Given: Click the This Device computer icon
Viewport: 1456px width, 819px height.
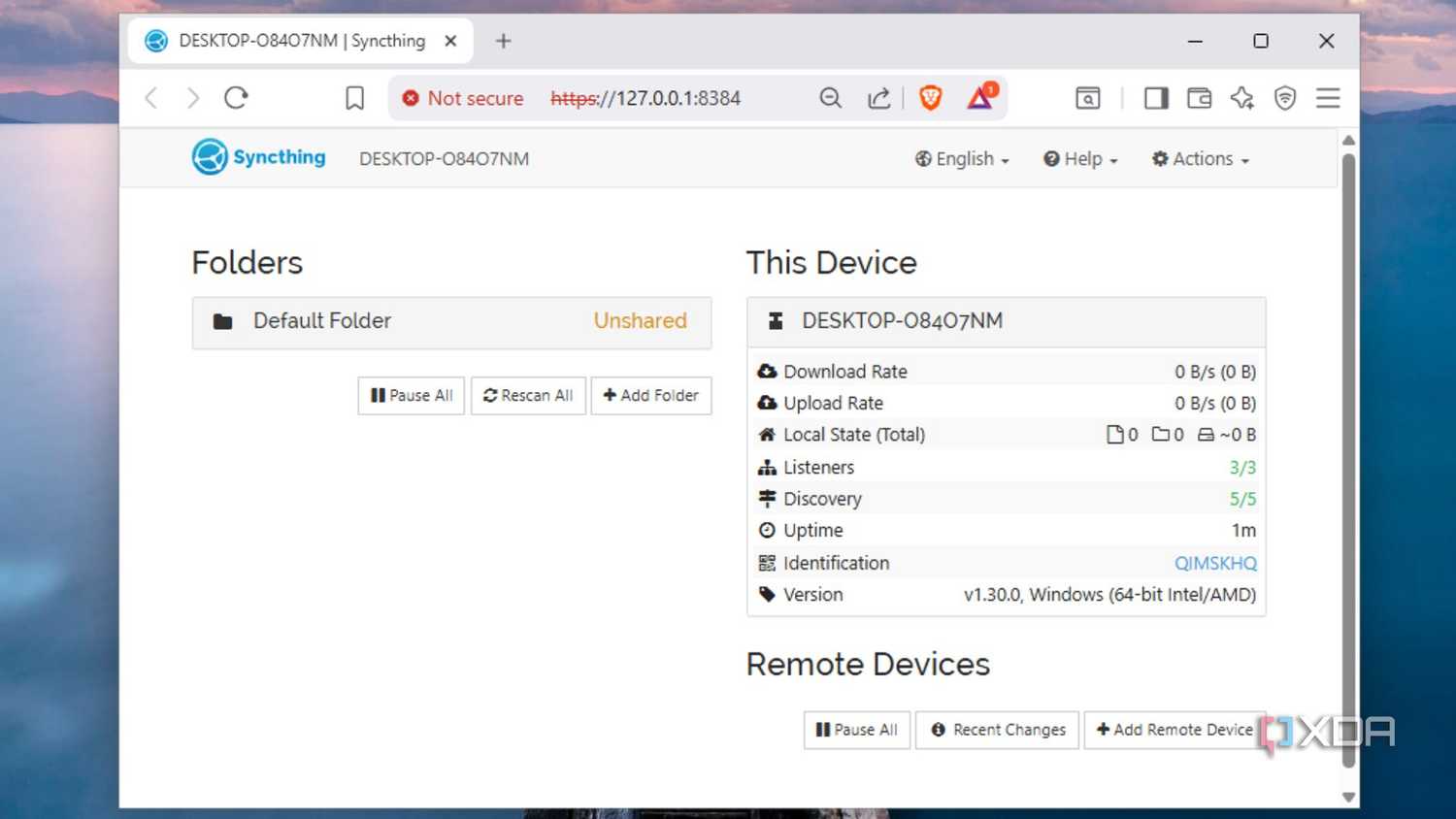Looking at the screenshot, I should (776, 321).
